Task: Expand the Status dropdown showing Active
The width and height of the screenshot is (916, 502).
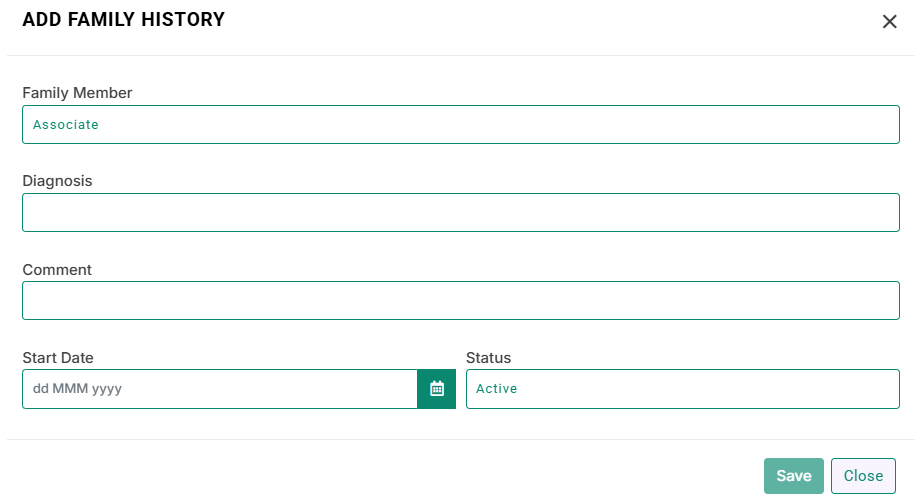Action: [682, 389]
